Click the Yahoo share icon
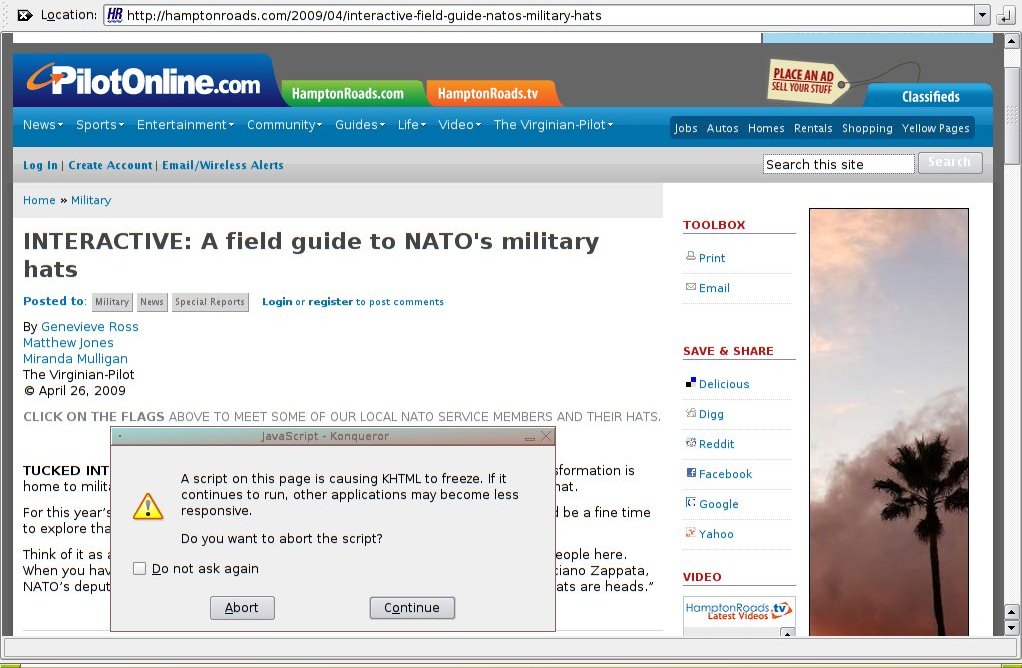The height and width of the screenshot is (668, 1022). click(x=690, y=533)
